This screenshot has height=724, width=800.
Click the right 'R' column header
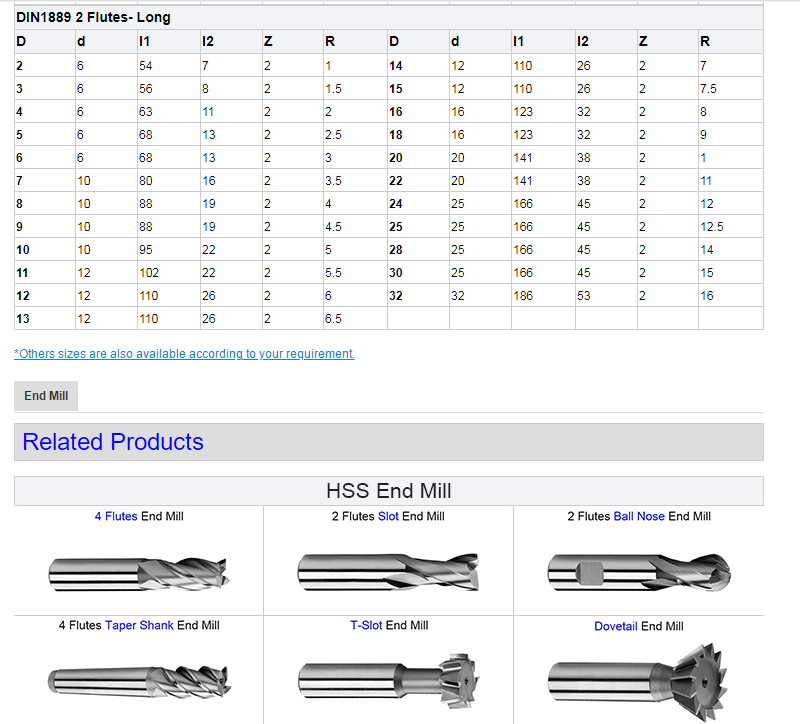click(x=731, y=41)
